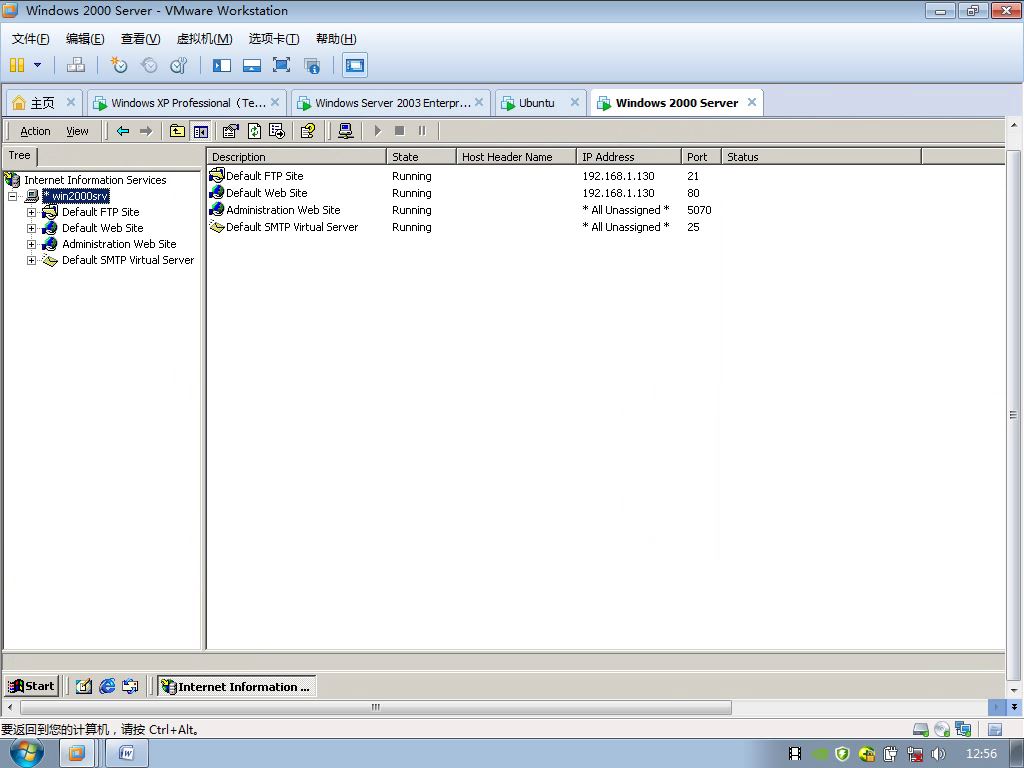Start the selected IIS item
This screenshot has height=768, width=1024.
pyautogui.click(x=377, y=131)
